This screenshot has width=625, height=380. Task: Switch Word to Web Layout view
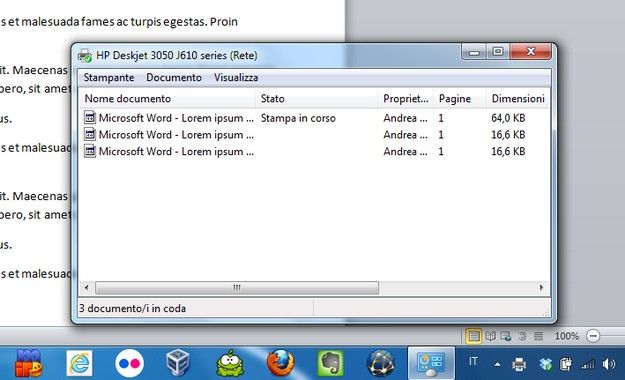(506, 336)
